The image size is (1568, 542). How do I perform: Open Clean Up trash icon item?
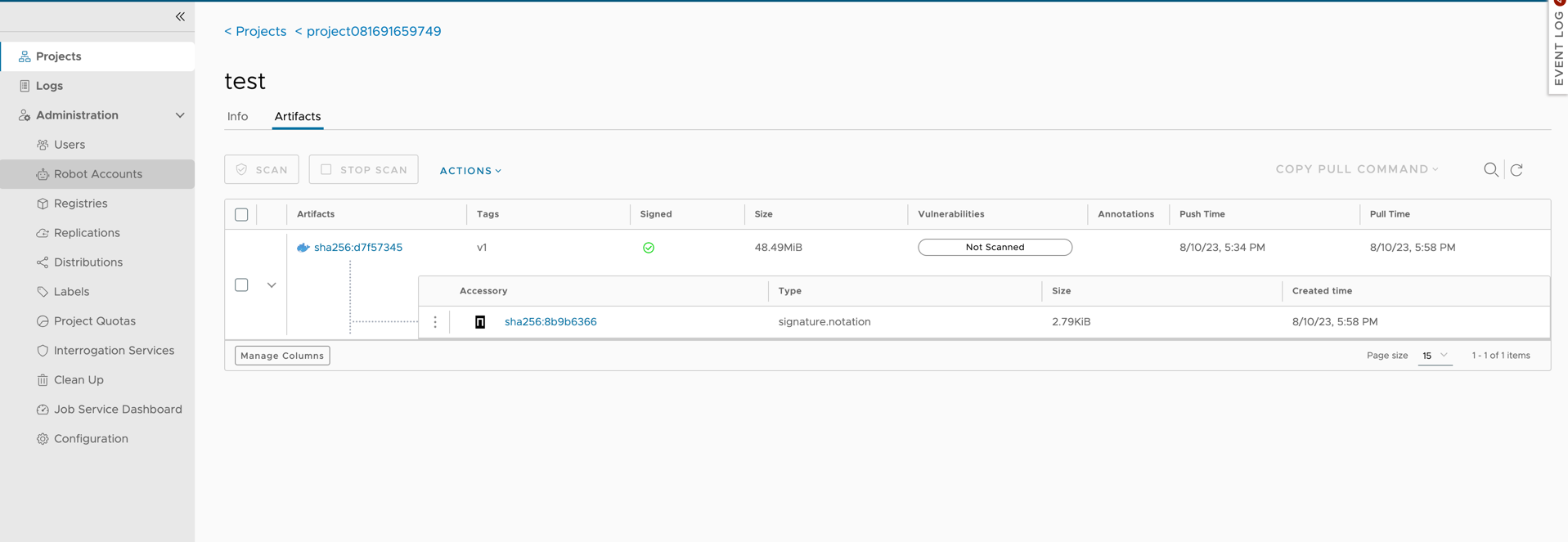(78, 380)
